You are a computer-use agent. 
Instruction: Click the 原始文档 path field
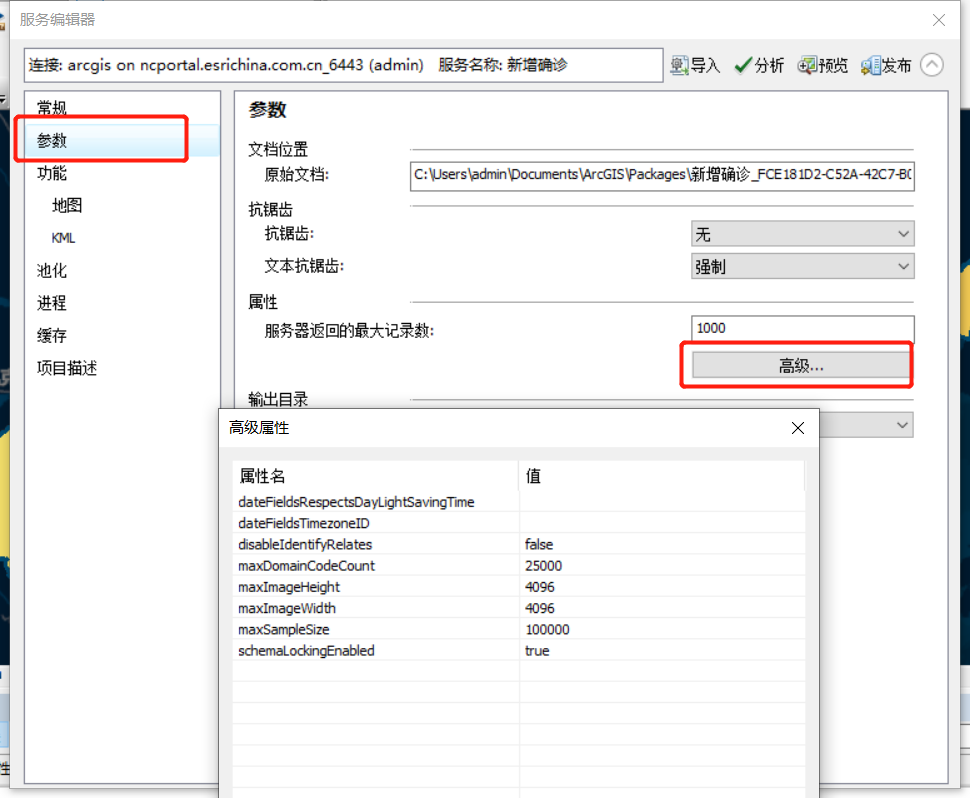pos(662,176)
